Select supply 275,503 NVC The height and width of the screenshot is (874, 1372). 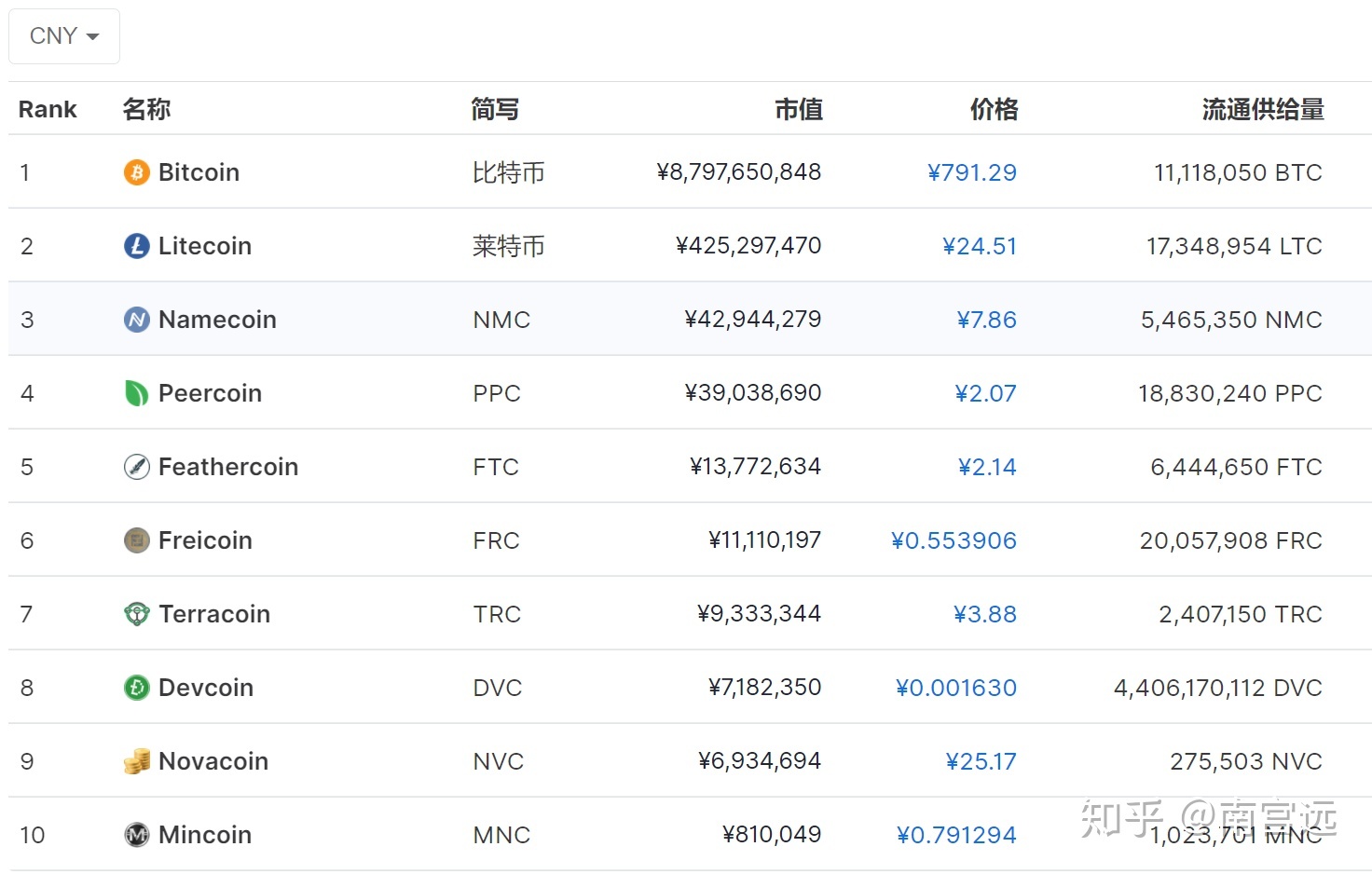pos(1246,761)
